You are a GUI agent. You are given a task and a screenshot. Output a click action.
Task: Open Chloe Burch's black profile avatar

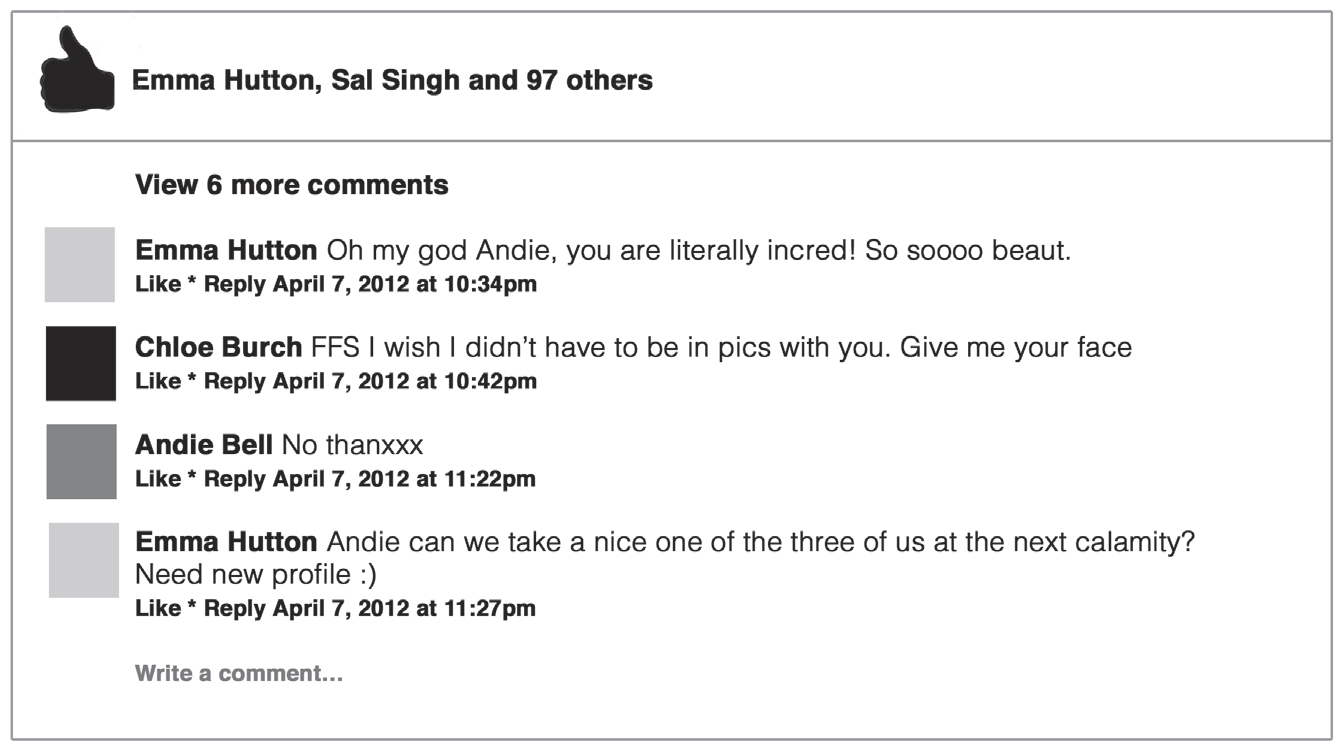click(81, 363)
